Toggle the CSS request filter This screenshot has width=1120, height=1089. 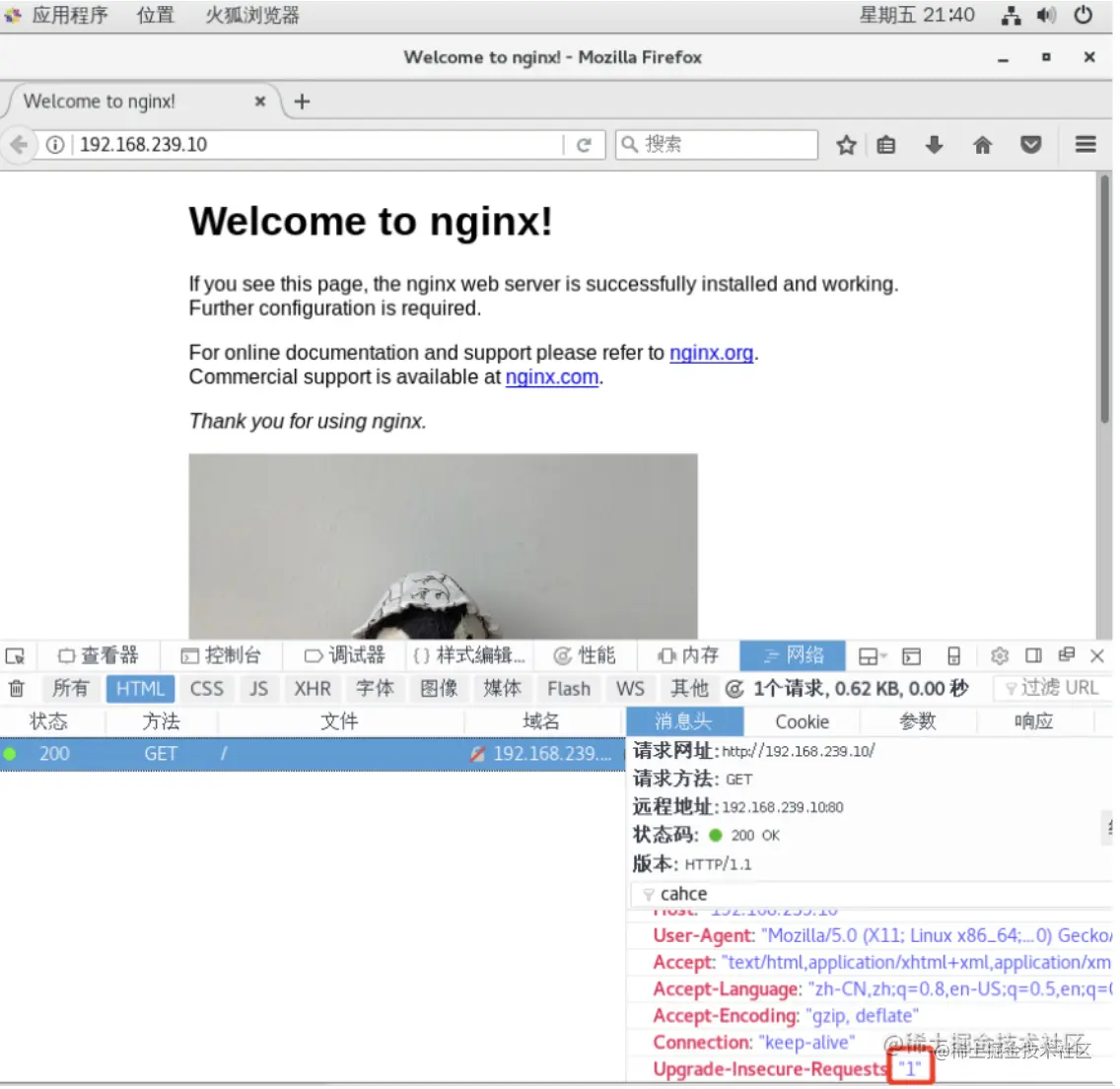[x=206, y=689]
